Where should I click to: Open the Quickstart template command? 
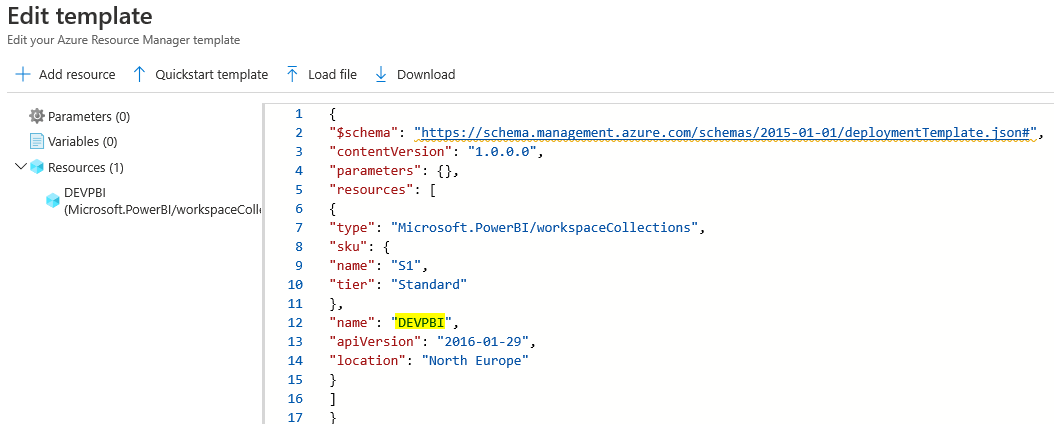pyautogui.click(x=200, y=75)
